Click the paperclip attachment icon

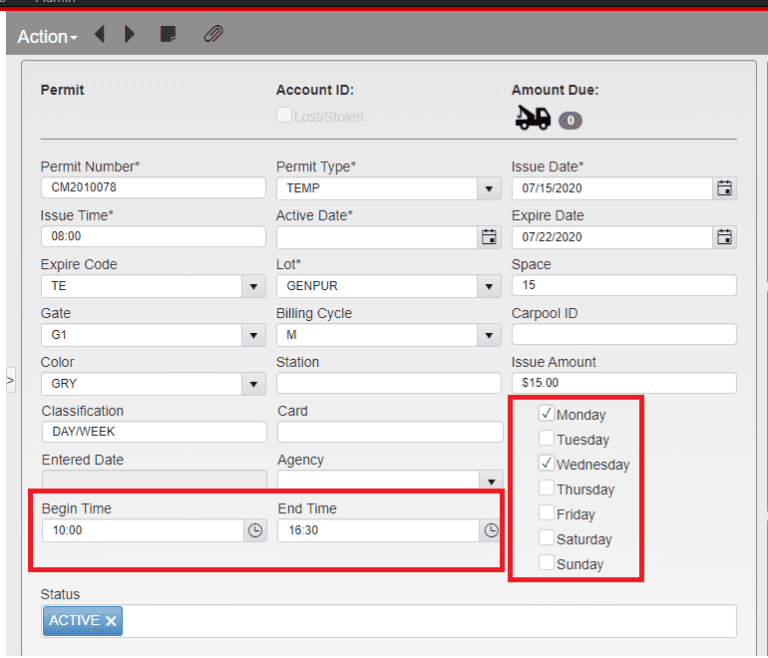click(x=213, y=35)
